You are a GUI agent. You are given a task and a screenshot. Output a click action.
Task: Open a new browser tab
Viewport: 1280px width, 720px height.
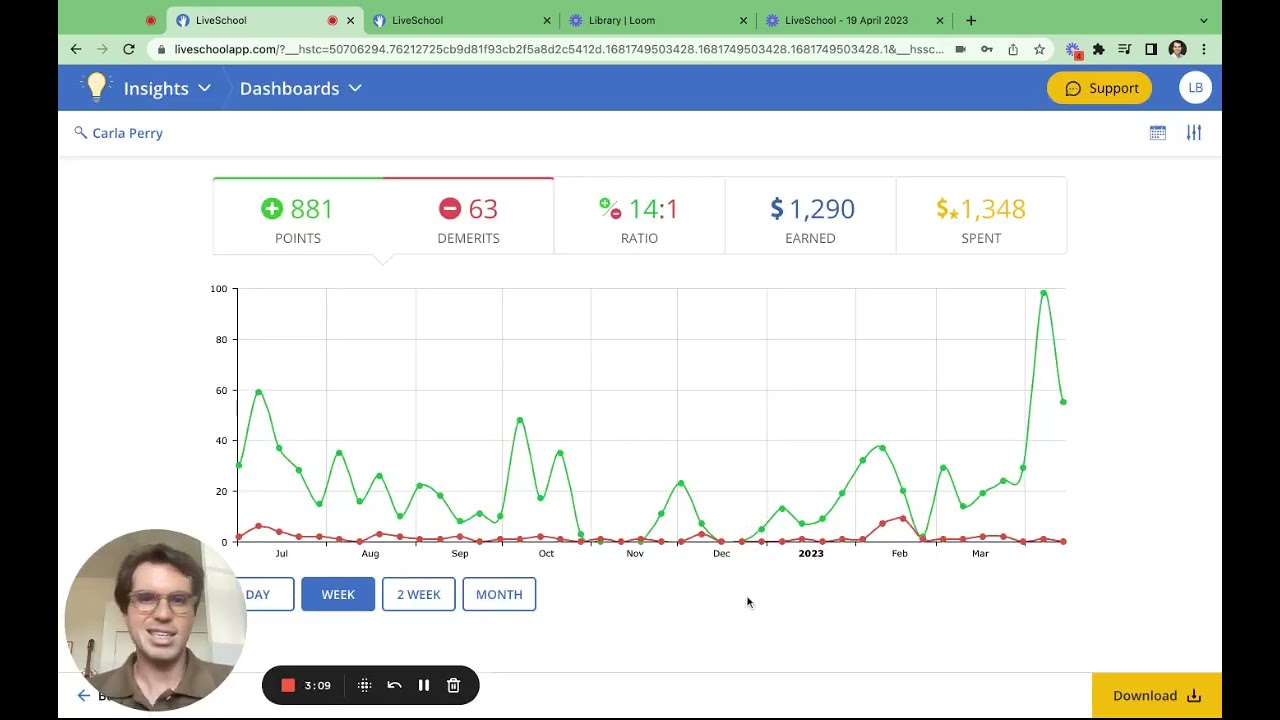click(x=971, y=20)
